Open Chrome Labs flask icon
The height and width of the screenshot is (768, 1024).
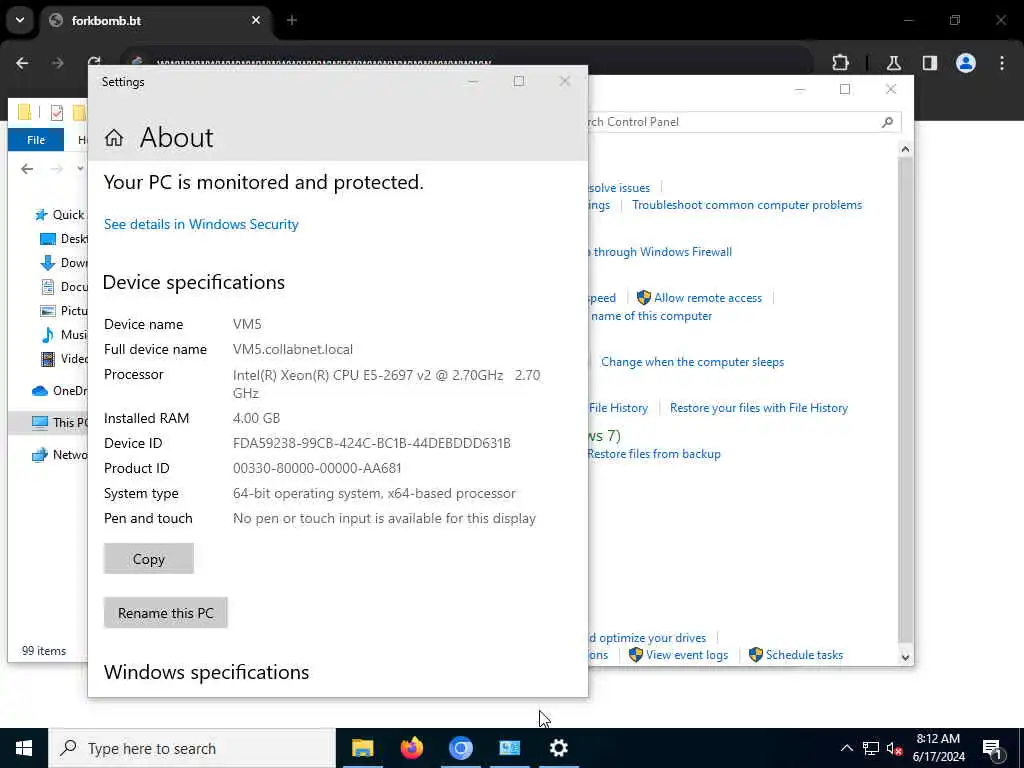tap(894, 63)
